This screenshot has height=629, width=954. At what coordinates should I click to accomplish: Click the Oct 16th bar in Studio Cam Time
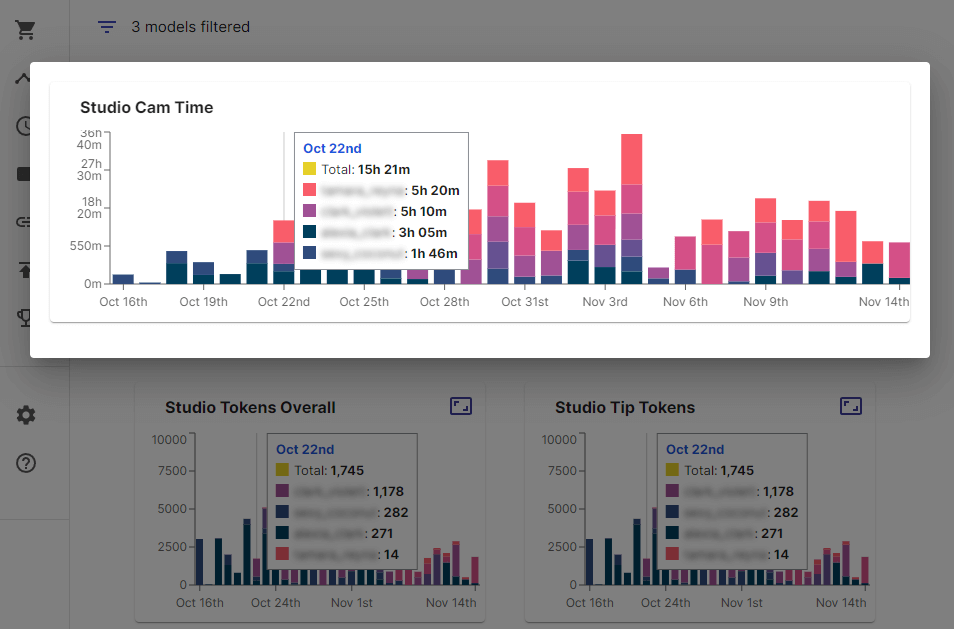point(123,279)
